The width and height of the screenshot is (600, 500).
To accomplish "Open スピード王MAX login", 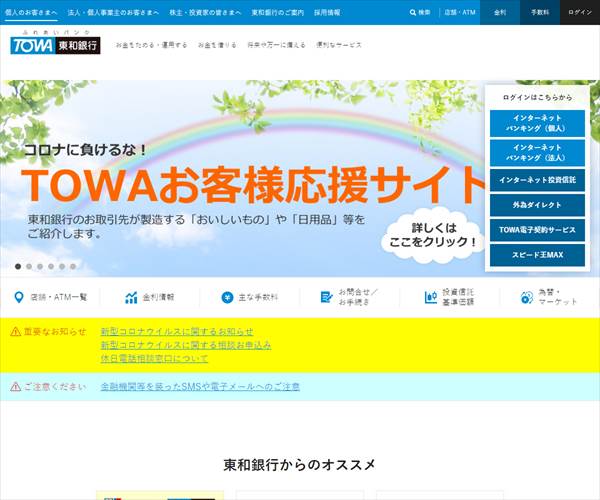I will pos(537,255).
